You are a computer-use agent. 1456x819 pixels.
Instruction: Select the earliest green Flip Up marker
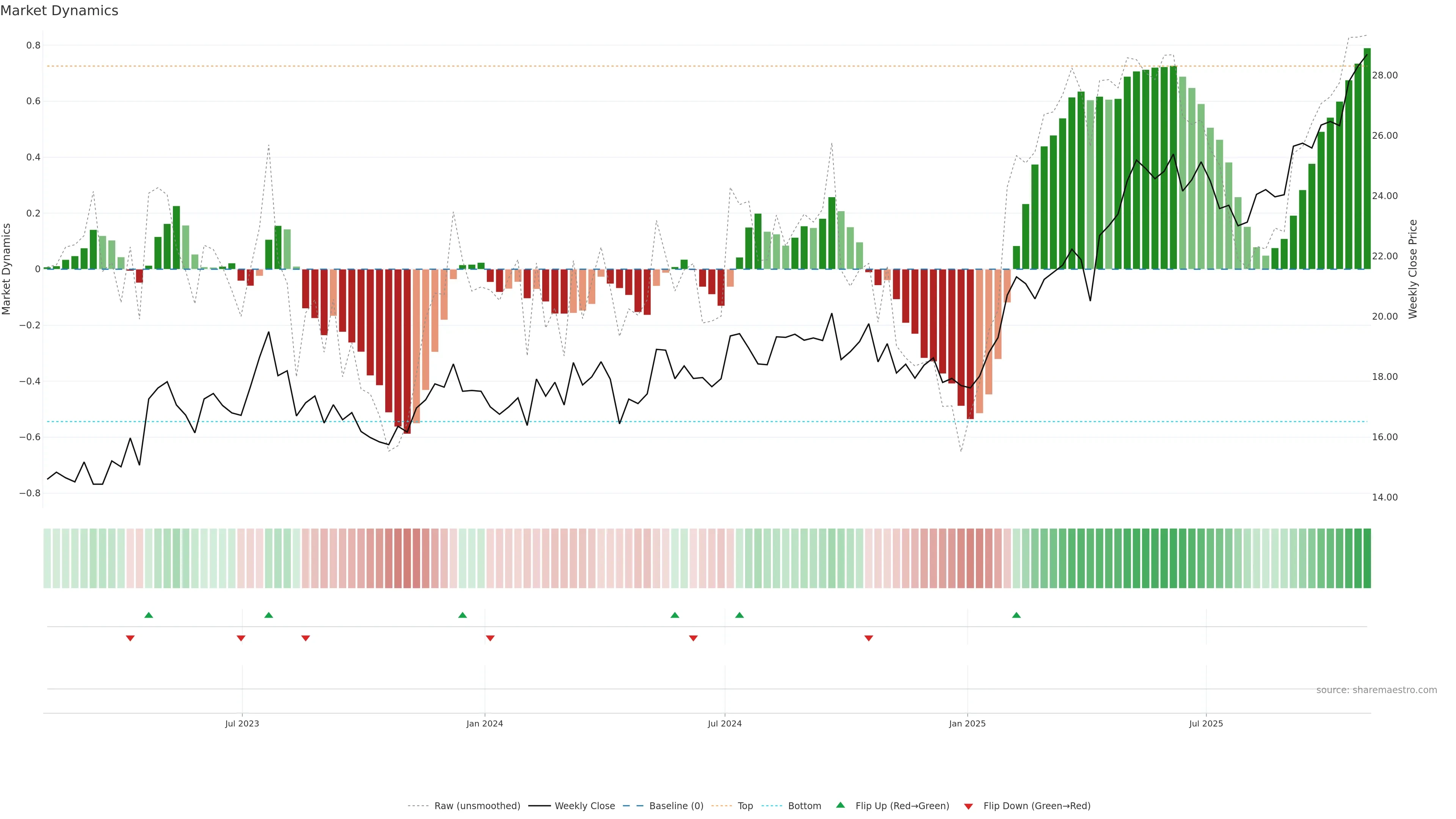pos(149,615)
